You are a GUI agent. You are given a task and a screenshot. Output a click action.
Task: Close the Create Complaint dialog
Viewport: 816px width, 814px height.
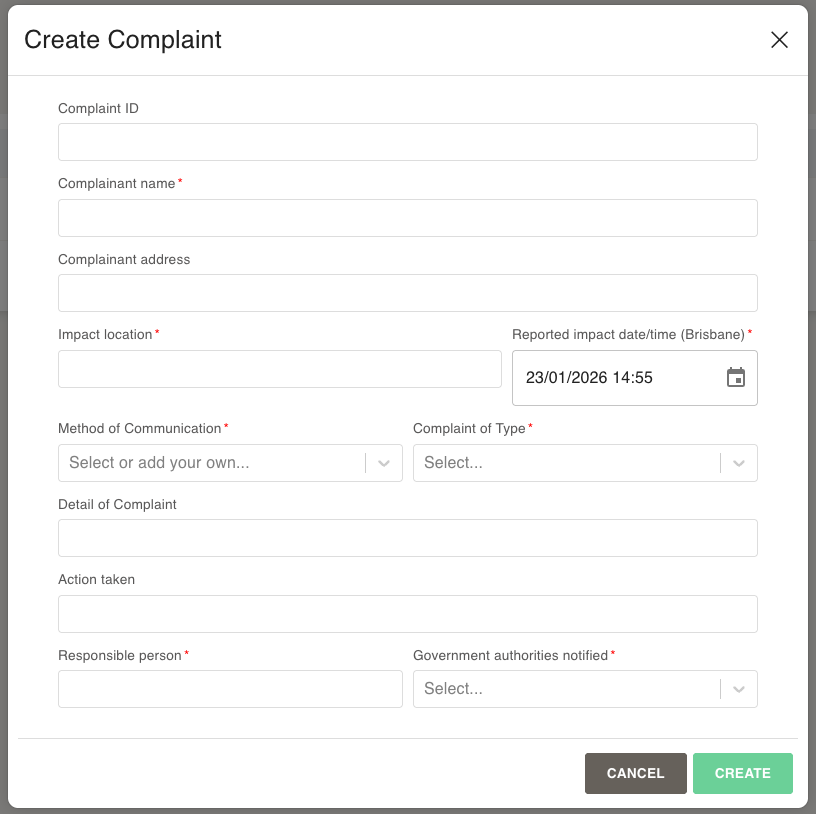click(x=779, y=40)
